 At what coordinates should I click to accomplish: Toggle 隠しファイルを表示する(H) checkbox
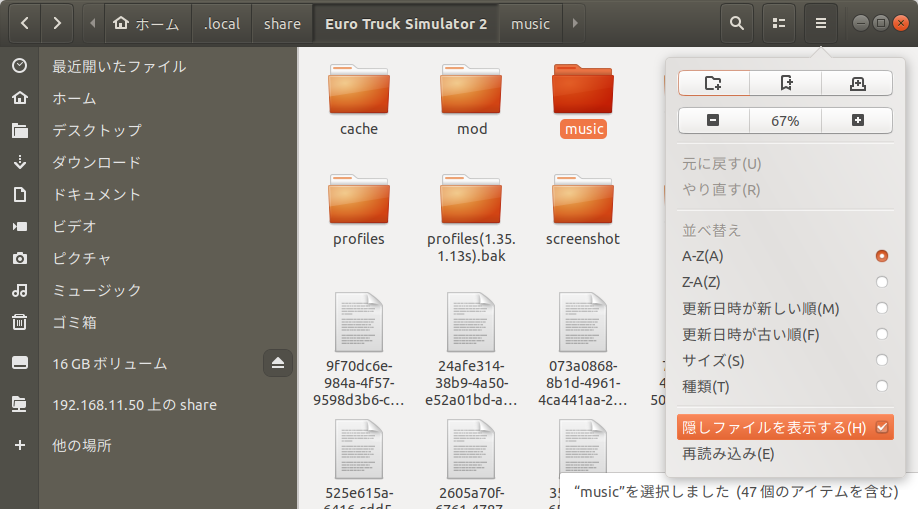click(785, 428)
